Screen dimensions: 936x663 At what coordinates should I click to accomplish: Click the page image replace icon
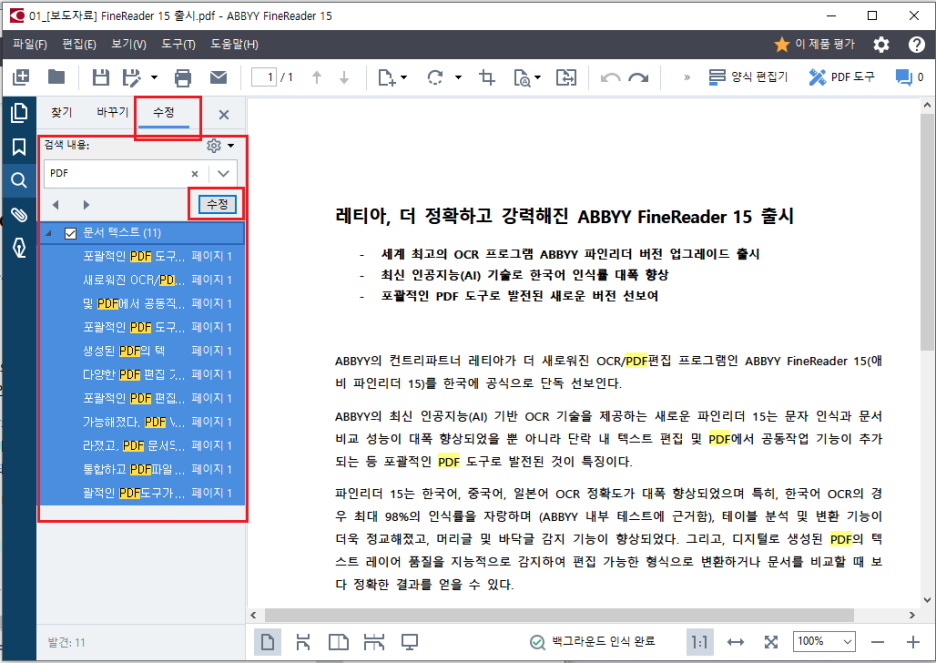pyautogui.click(x=566, y=77)
